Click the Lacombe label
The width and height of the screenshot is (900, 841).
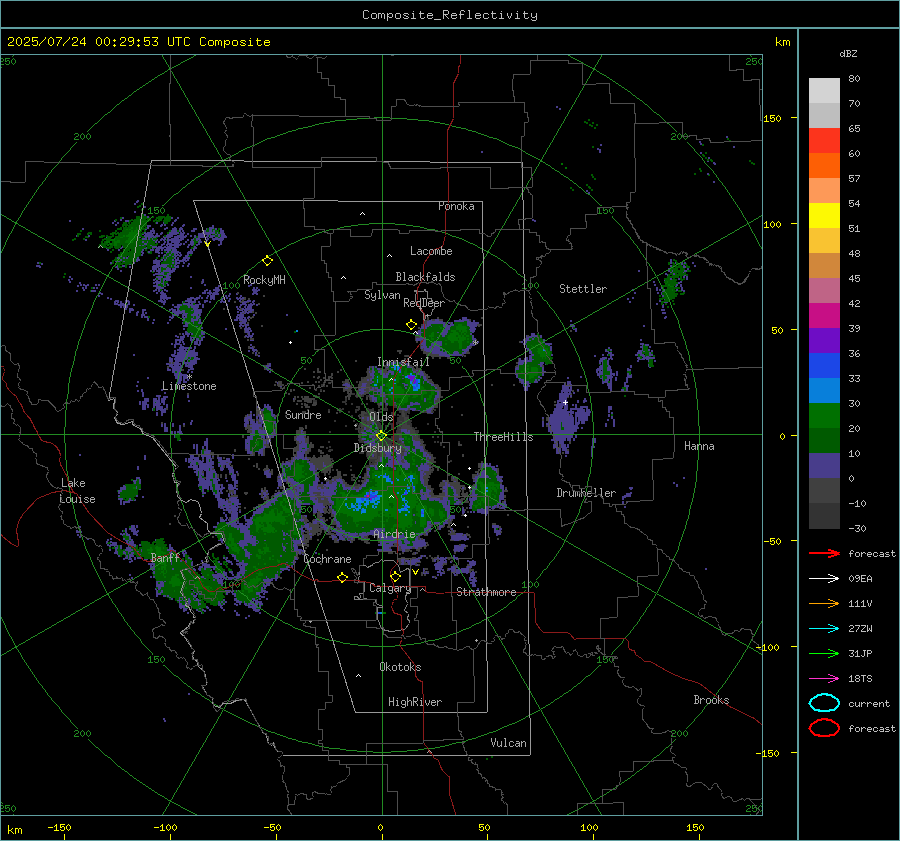pos(431,251)
